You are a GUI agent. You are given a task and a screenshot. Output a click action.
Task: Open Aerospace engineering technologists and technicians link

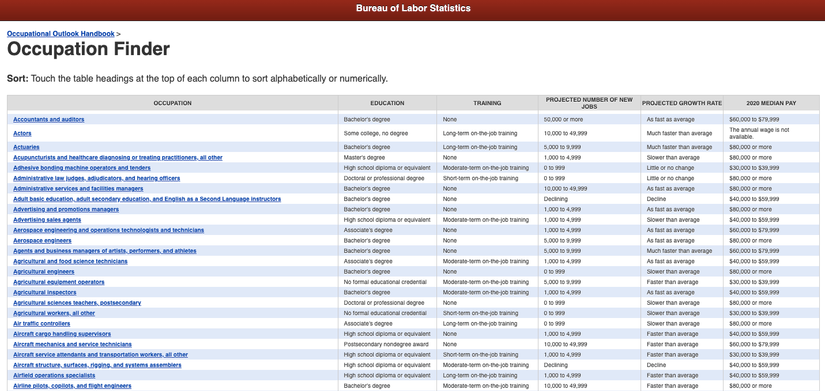point(108,230)
